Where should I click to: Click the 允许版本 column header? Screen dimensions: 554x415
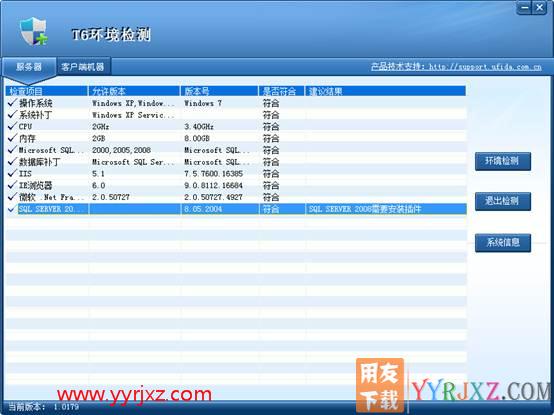point(134,91)
